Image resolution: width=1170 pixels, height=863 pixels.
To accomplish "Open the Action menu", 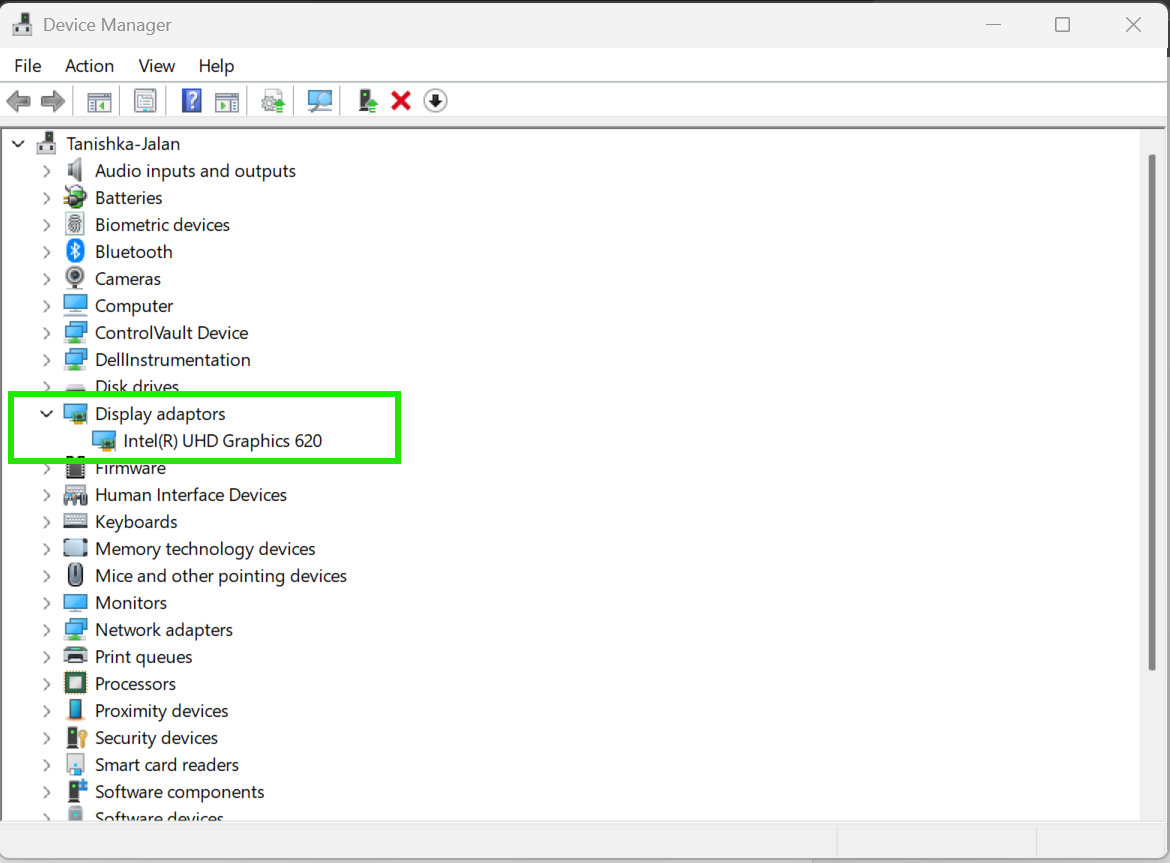I will [x=90, y=66].
